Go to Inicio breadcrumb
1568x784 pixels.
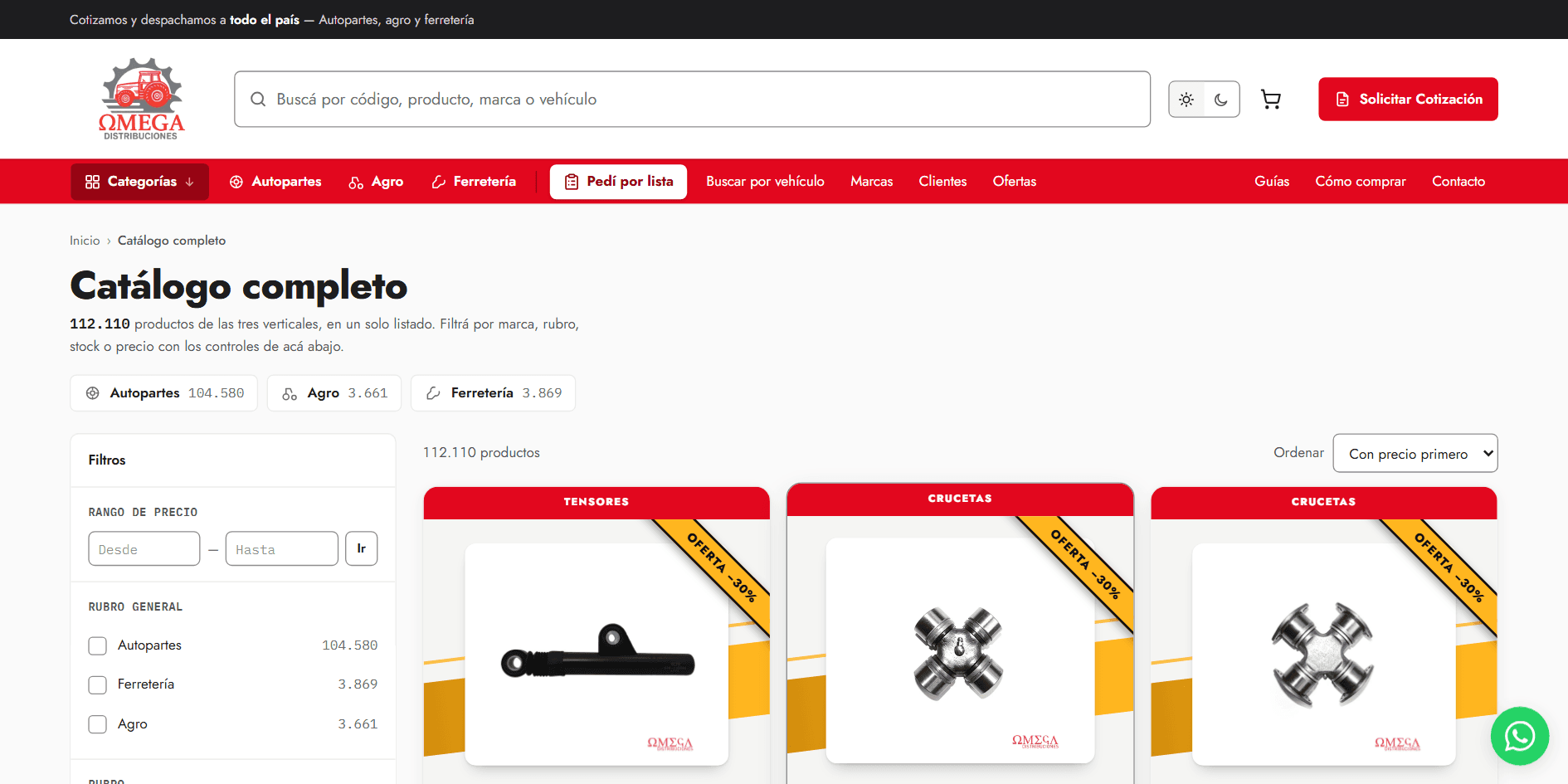coord(85,241)
